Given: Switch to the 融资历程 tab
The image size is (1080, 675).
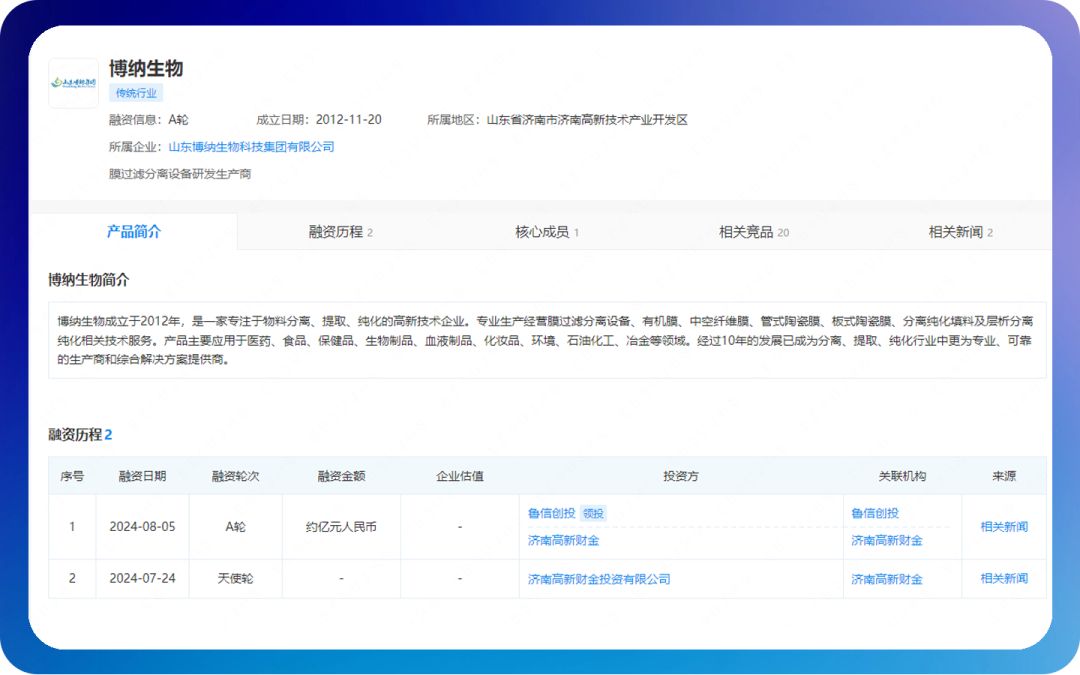Looking at the screenshot, I should click(341, 232).
